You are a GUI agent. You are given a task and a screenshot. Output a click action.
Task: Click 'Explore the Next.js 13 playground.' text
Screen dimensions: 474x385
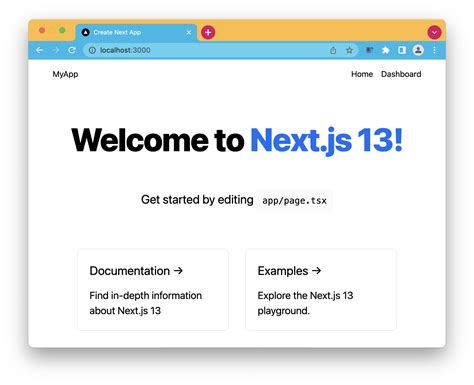point(305,303)
